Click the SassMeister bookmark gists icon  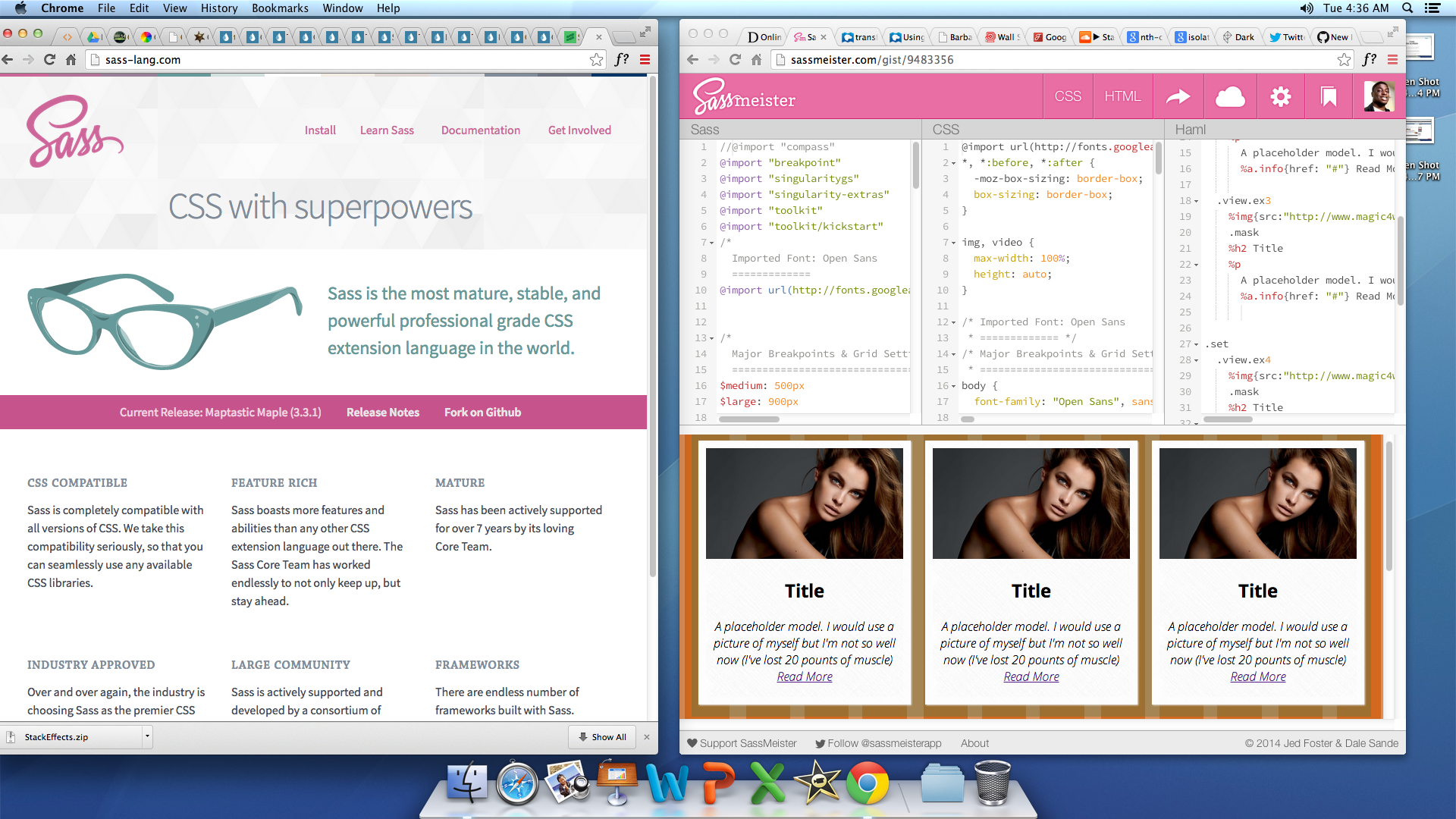1328,96
